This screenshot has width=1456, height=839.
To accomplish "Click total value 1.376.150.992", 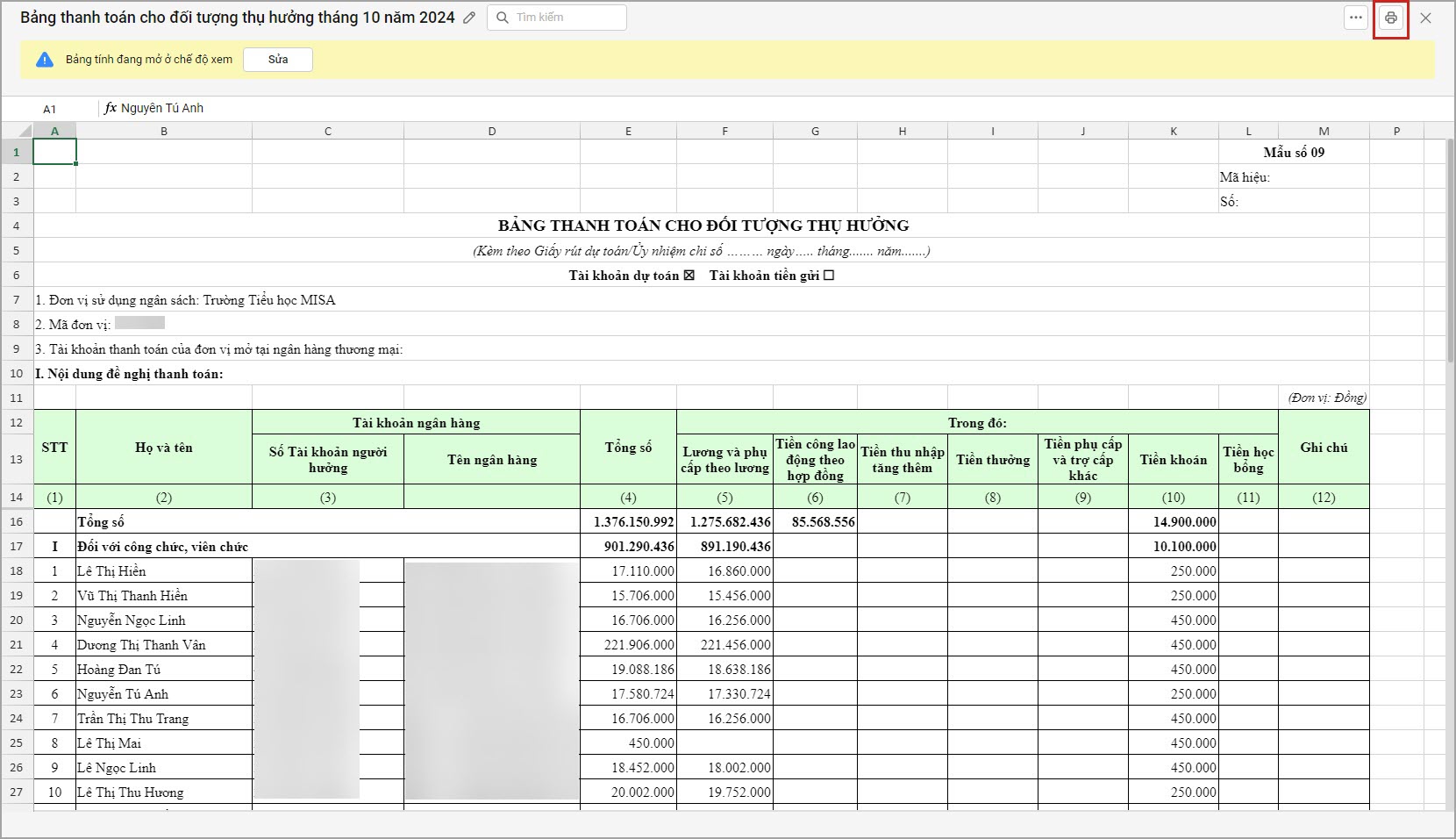I will click(x=628, y=521).
